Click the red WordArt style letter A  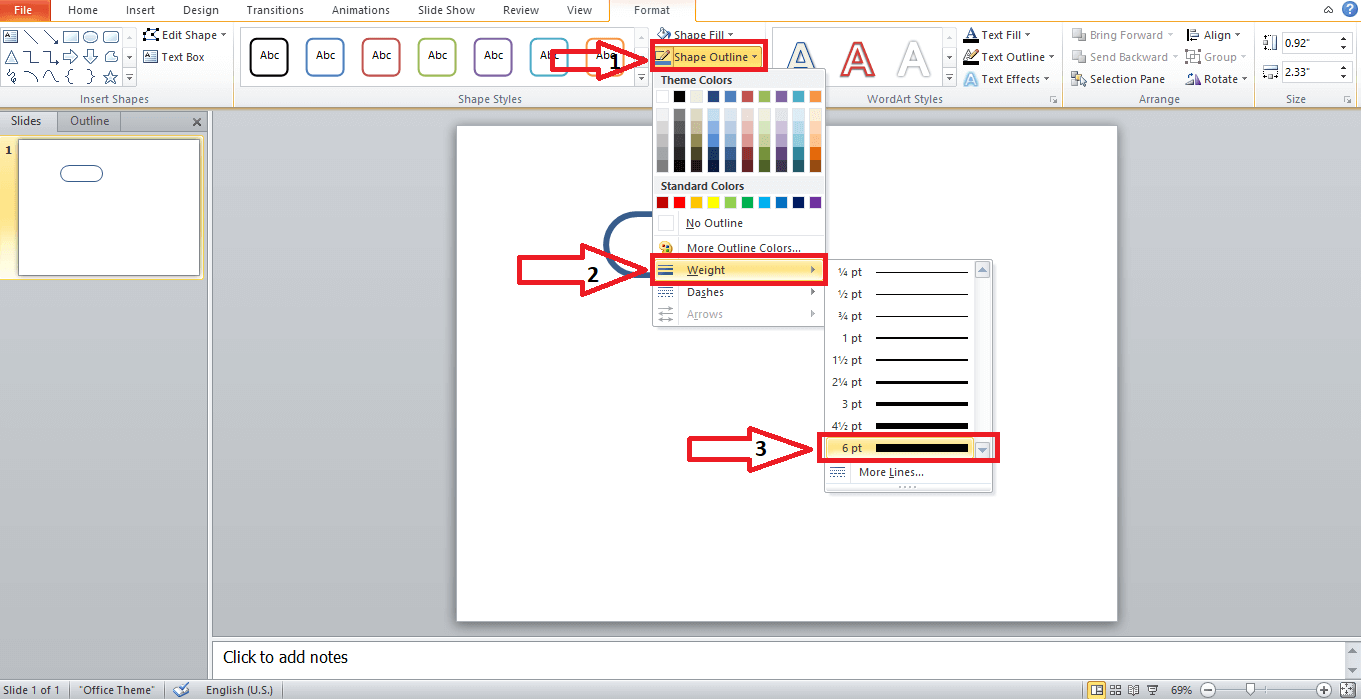tap(857, 60)
